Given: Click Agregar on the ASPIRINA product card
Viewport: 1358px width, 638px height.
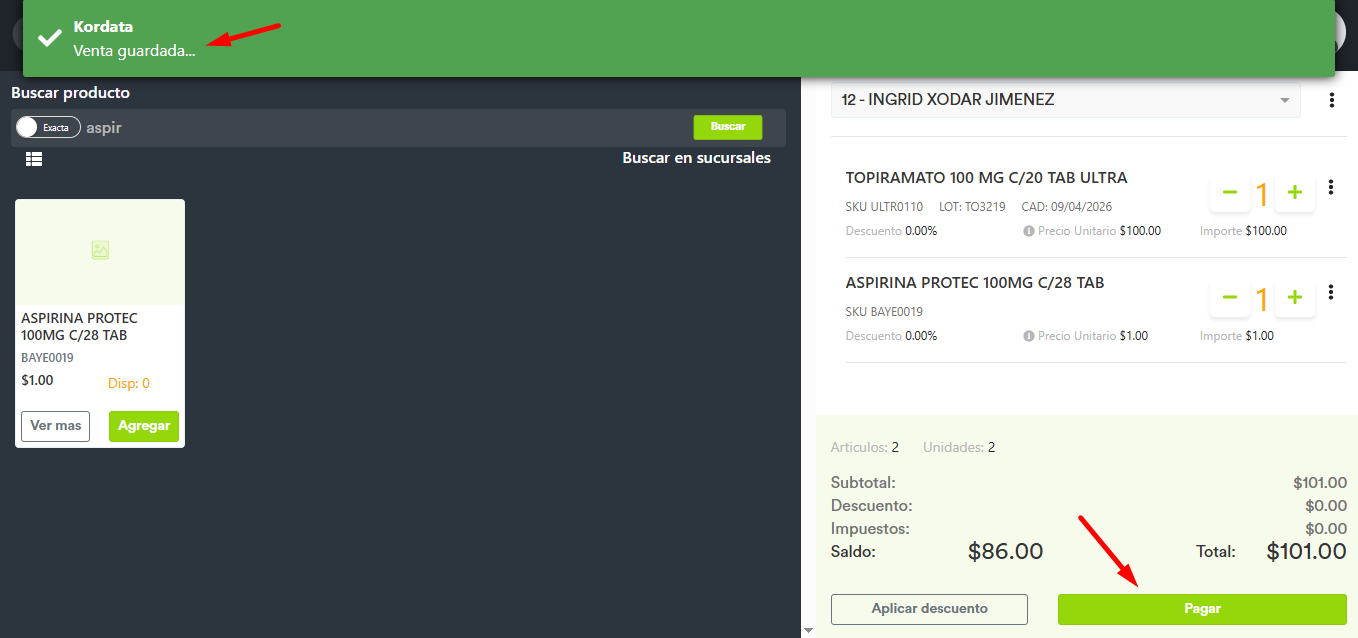Looking at the screenshot, I should coord(144,426).
